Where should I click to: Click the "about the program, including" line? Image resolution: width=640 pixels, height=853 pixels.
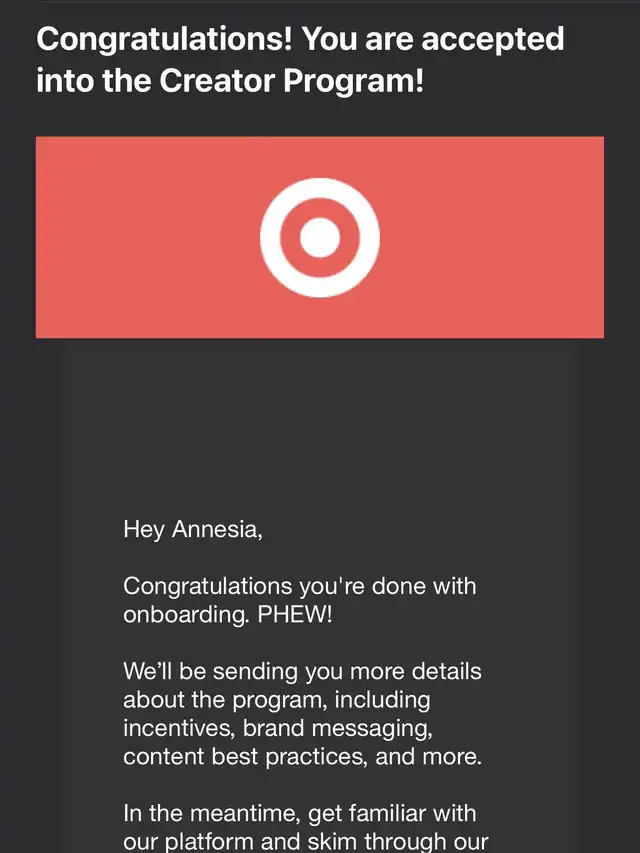click(x=277, y=699)
